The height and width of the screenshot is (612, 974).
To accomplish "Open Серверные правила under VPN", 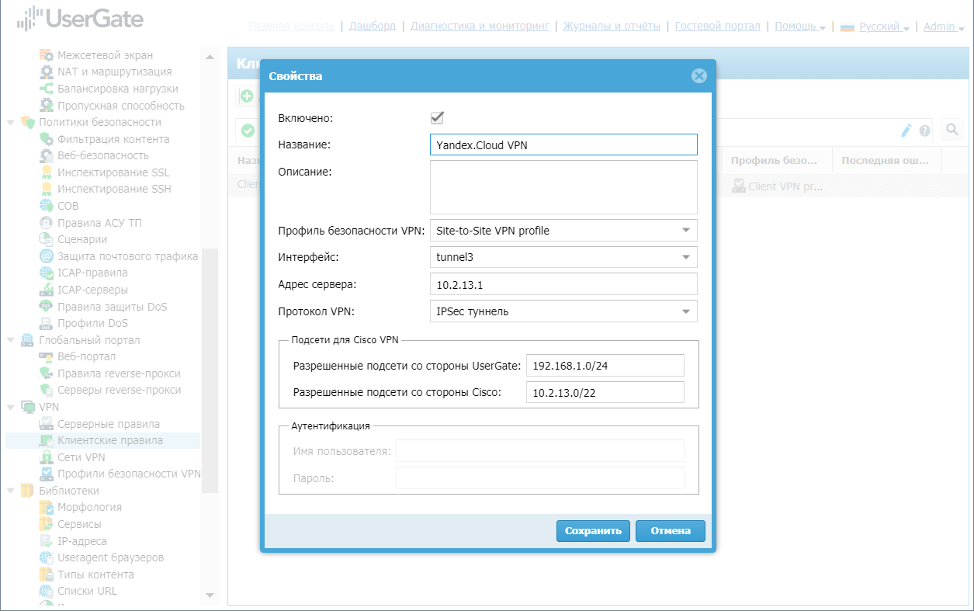I will (x=108, y=424).
